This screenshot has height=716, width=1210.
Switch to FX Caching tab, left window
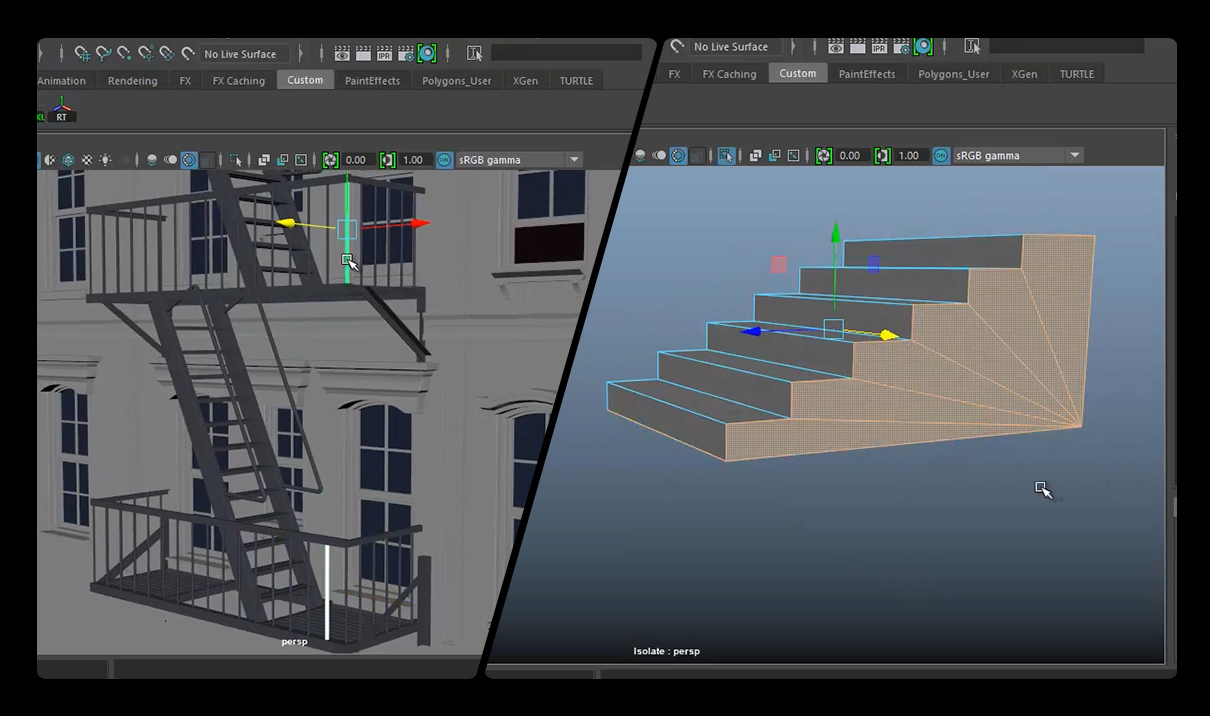pyautogui.click(x=238, y=81)
